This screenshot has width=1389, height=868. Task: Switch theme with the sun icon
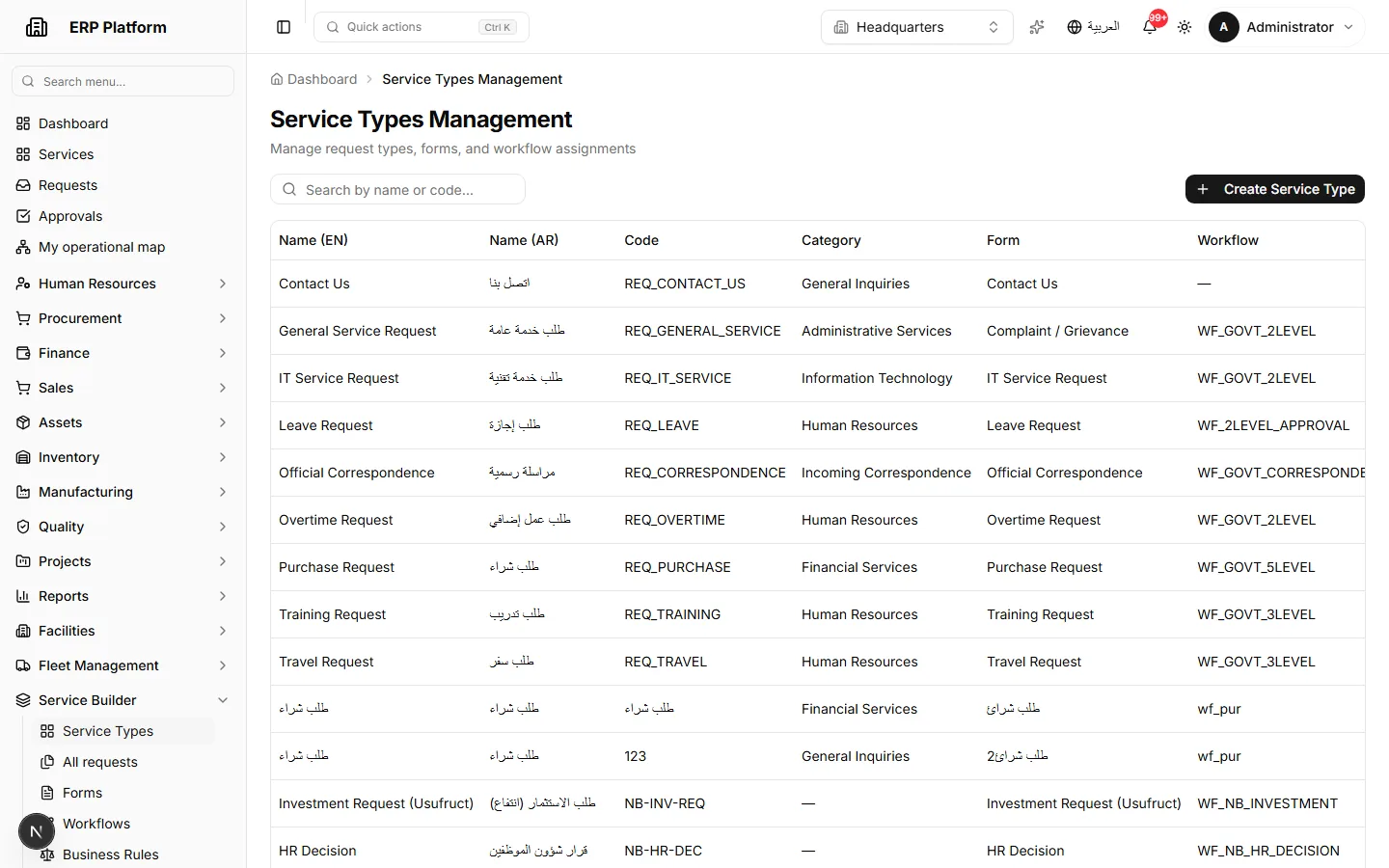point(1185,27)
